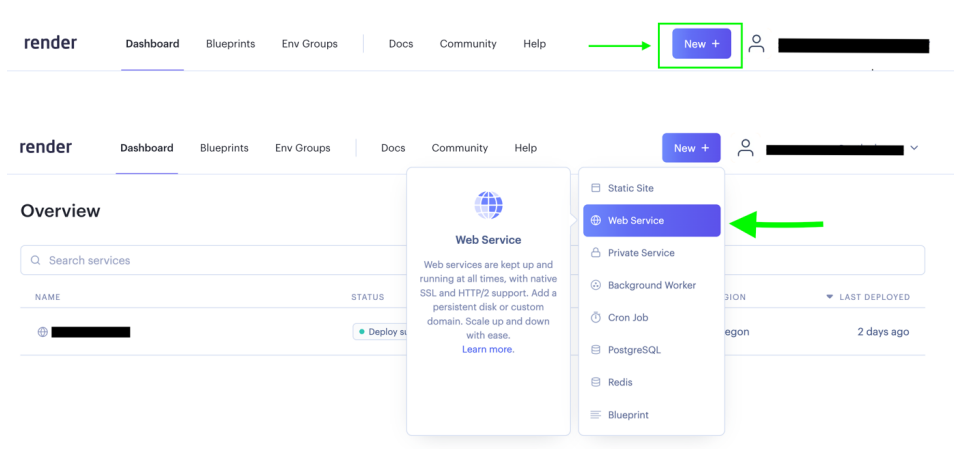The width and height of the screenshot is (968, 450).
Task: Click the Deploy status badge in service row
Action: (x=380, y=332)
